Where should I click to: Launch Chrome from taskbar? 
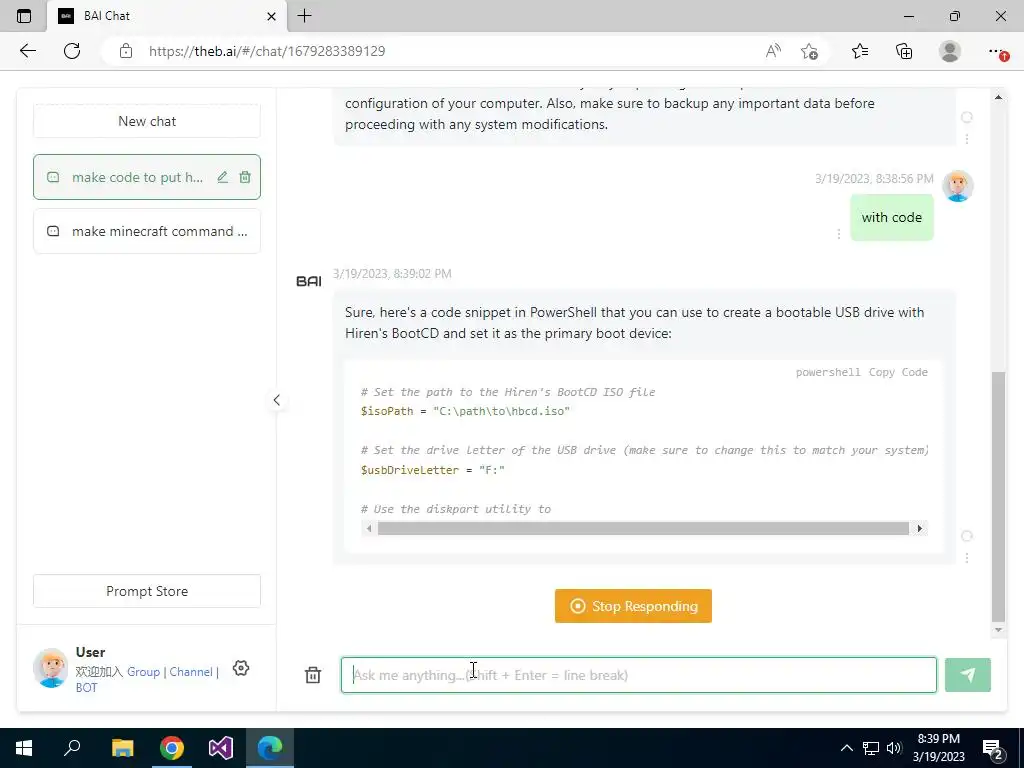click(172, 748)
